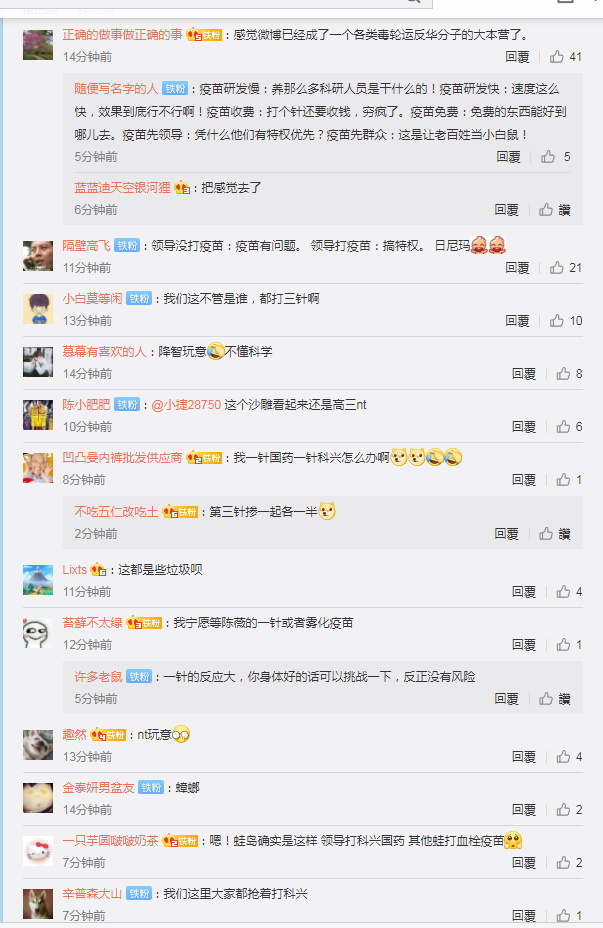Open 正确的做事做正确的事 user profile
The width and height of the screenshot is (603, 928).
click(122, 35)
